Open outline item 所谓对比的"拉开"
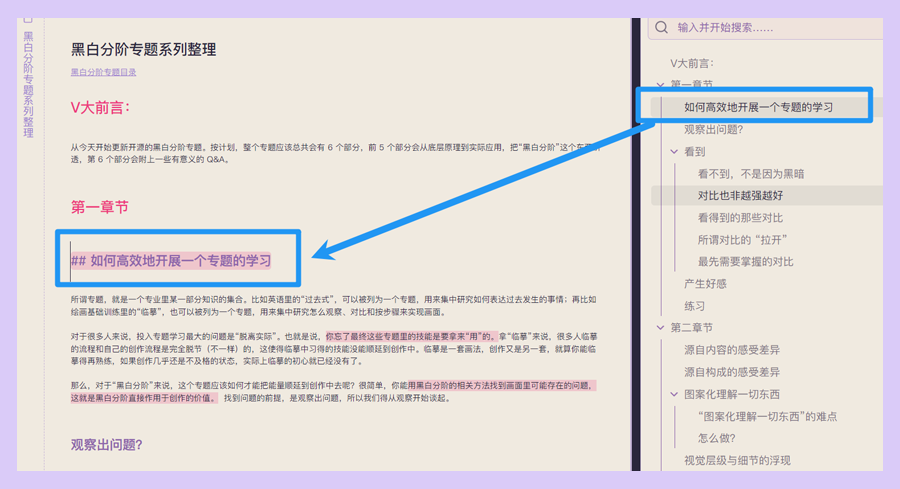Viewport: 900px width, 489px height. [742, 240]
